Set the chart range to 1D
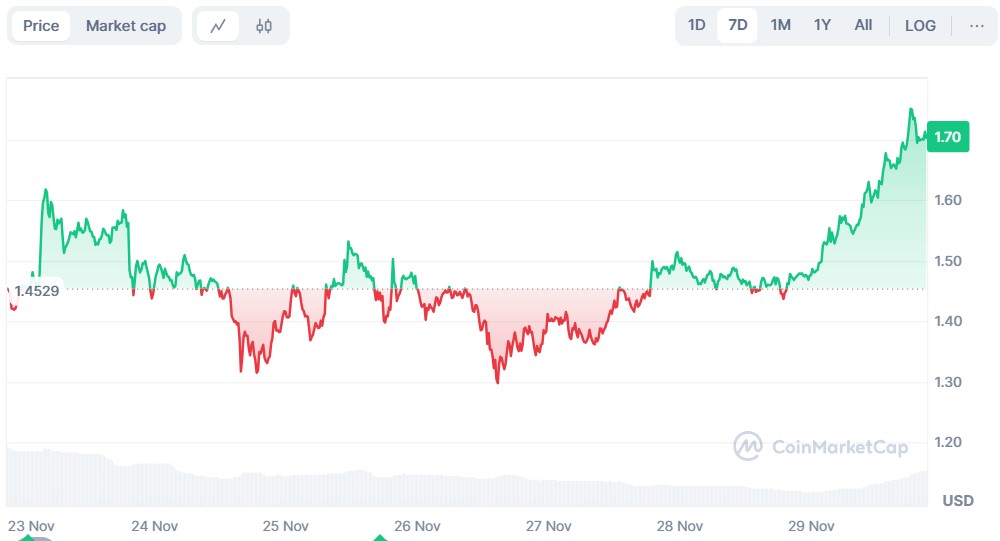Screen dimensions: 1000x541 [697, 26]
